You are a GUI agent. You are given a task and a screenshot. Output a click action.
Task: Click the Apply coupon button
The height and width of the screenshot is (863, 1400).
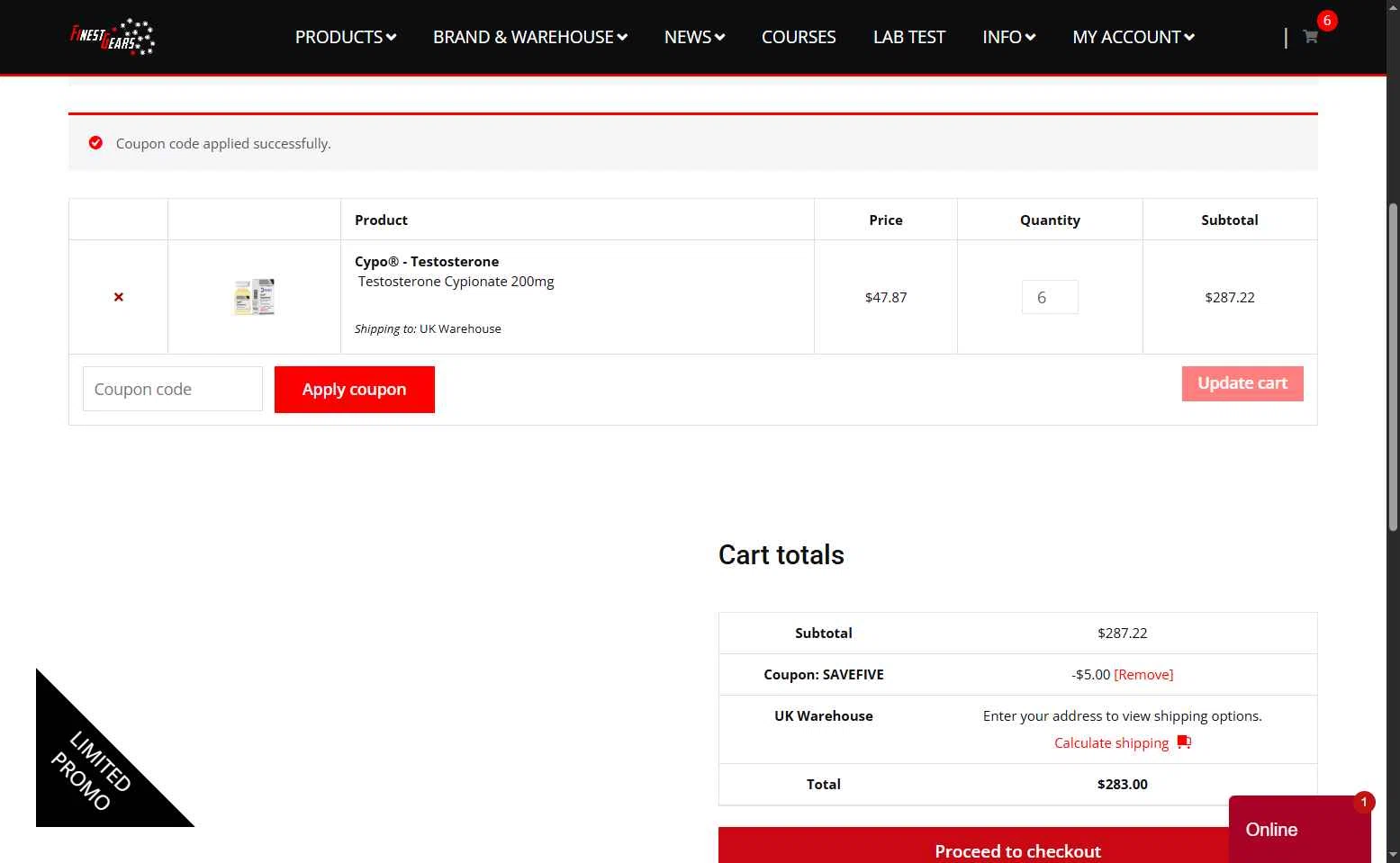pyautogui.click(x=355, y=390)
